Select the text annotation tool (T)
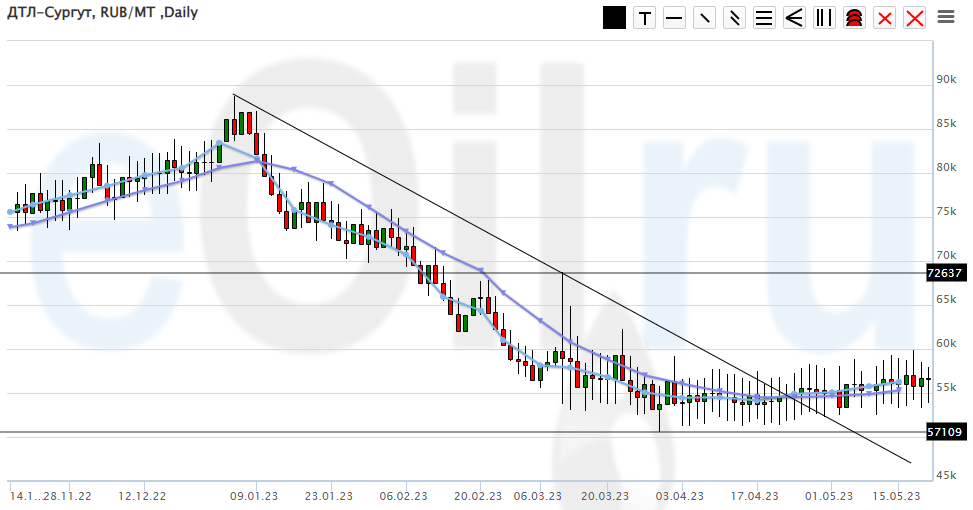The height and width of the screenshot is (510, 973). pos(645,18)
